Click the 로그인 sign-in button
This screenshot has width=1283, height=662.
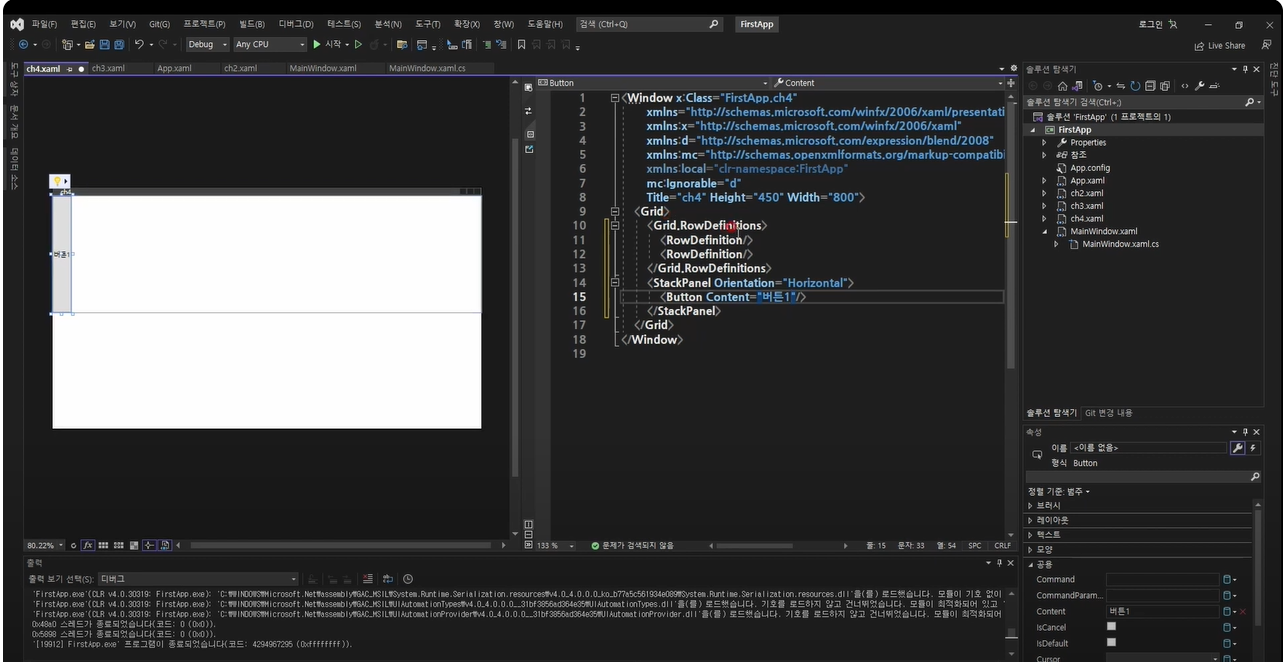(x=1158, y=24)
